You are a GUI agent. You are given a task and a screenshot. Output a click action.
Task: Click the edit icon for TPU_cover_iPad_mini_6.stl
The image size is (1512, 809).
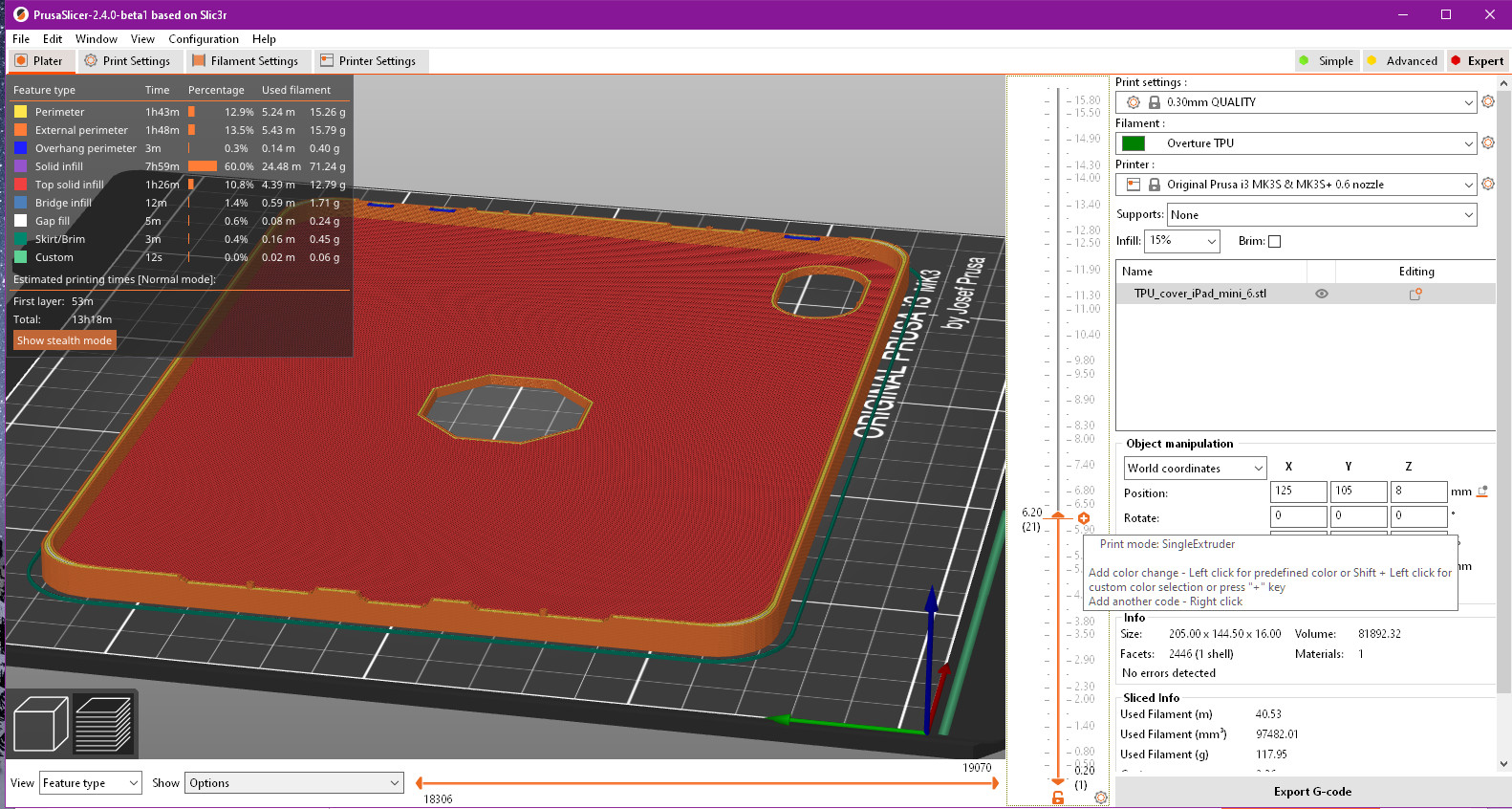click(1415, 294)
